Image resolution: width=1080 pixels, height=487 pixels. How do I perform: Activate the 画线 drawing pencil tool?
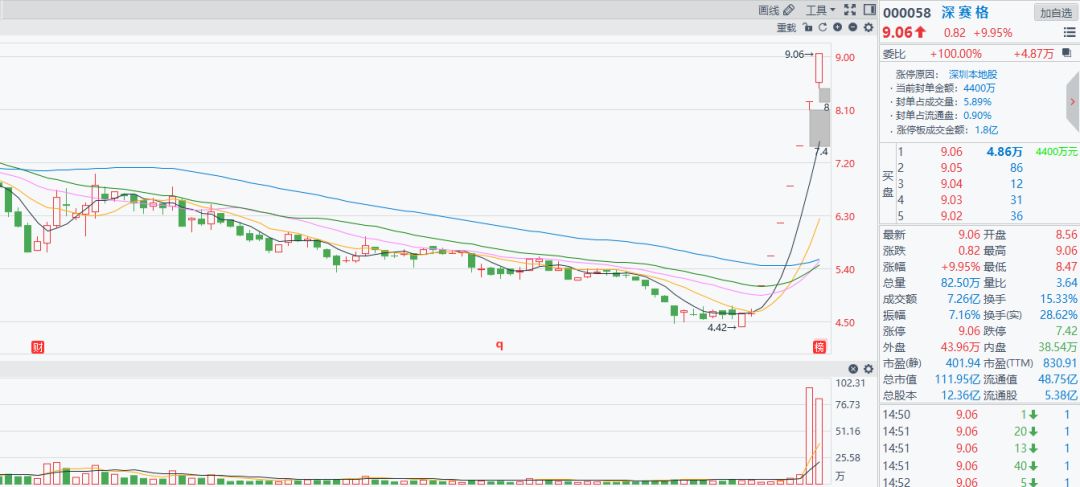(x=776, y=10)
